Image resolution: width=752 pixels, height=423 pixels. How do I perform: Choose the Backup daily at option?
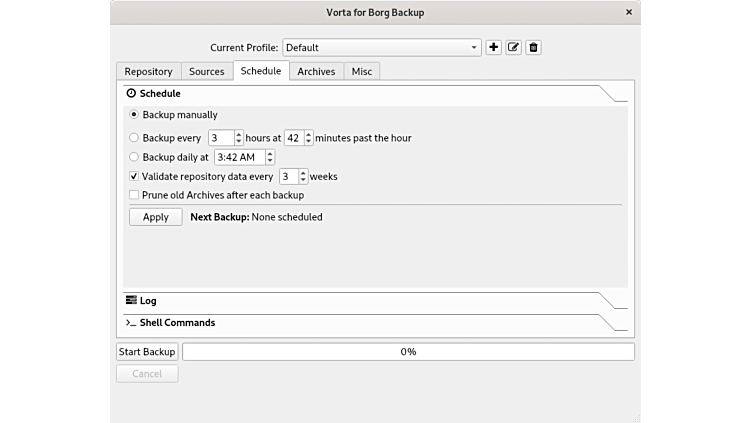(x=135, y=157)
